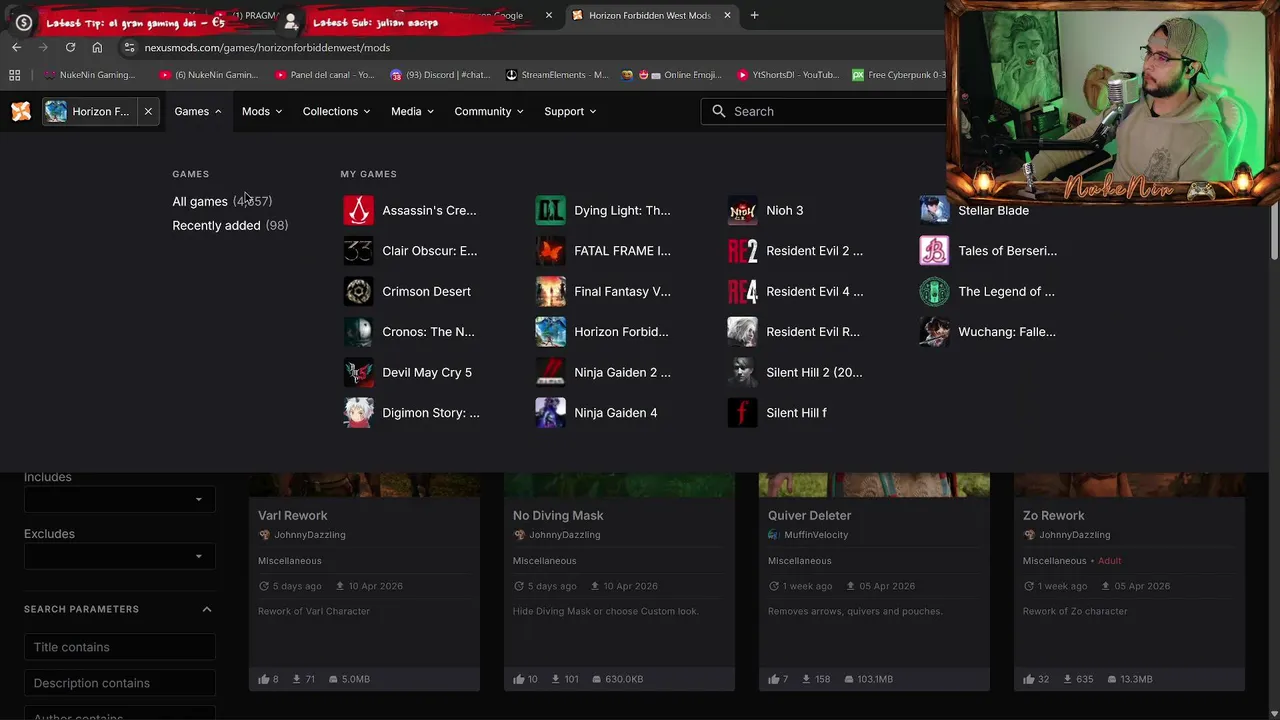Viewport: 1280px width, 720px height.
Task: Open the YtShortsDl YouTube bookmark
Action: pyautogui.click(x=788, y=75)
